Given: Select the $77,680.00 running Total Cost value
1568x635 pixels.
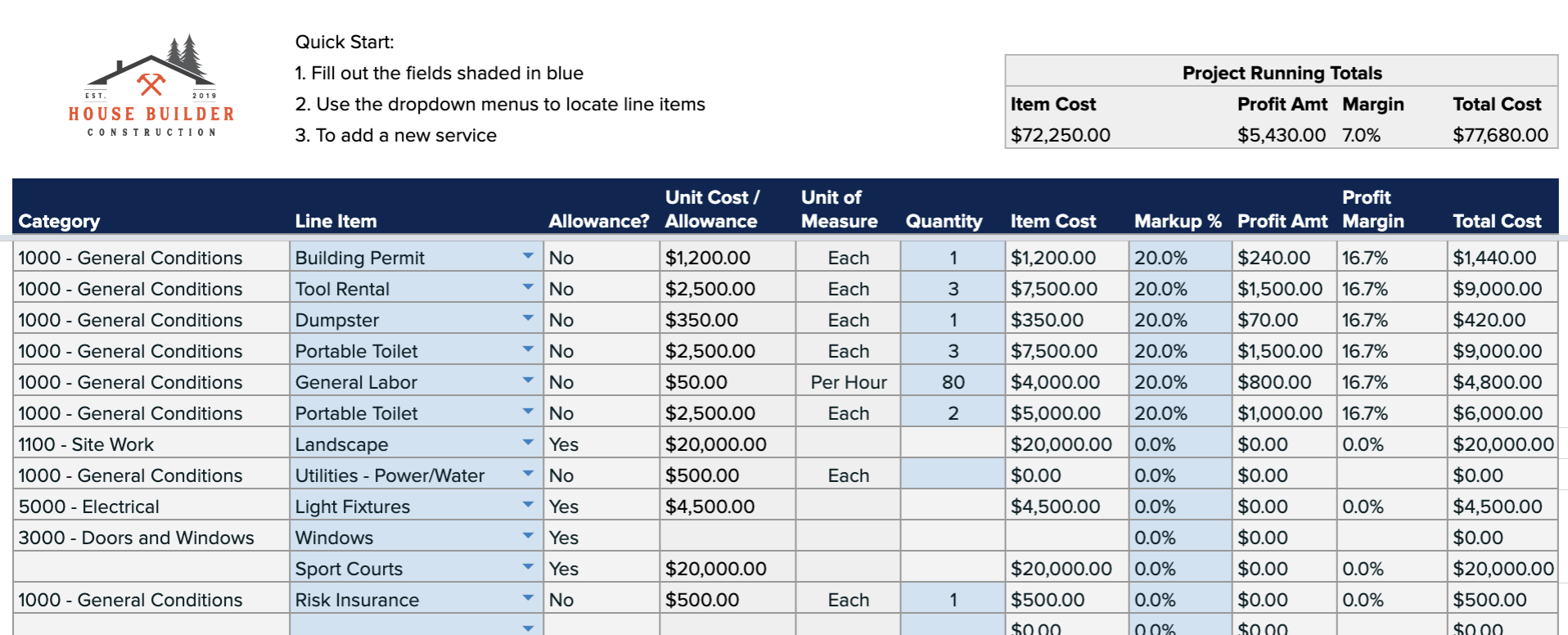Looking at the screenshot, I should [1500, 135].
